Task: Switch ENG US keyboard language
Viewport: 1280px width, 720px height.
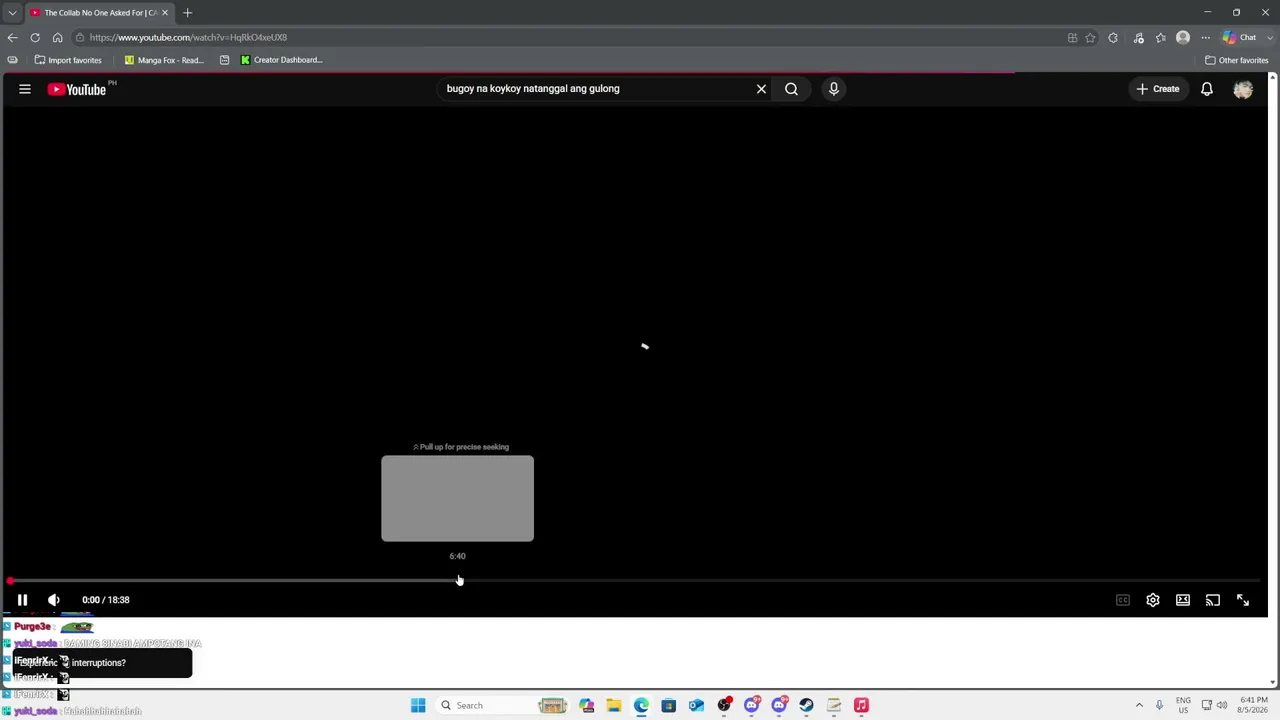Action: [1183, 705]
